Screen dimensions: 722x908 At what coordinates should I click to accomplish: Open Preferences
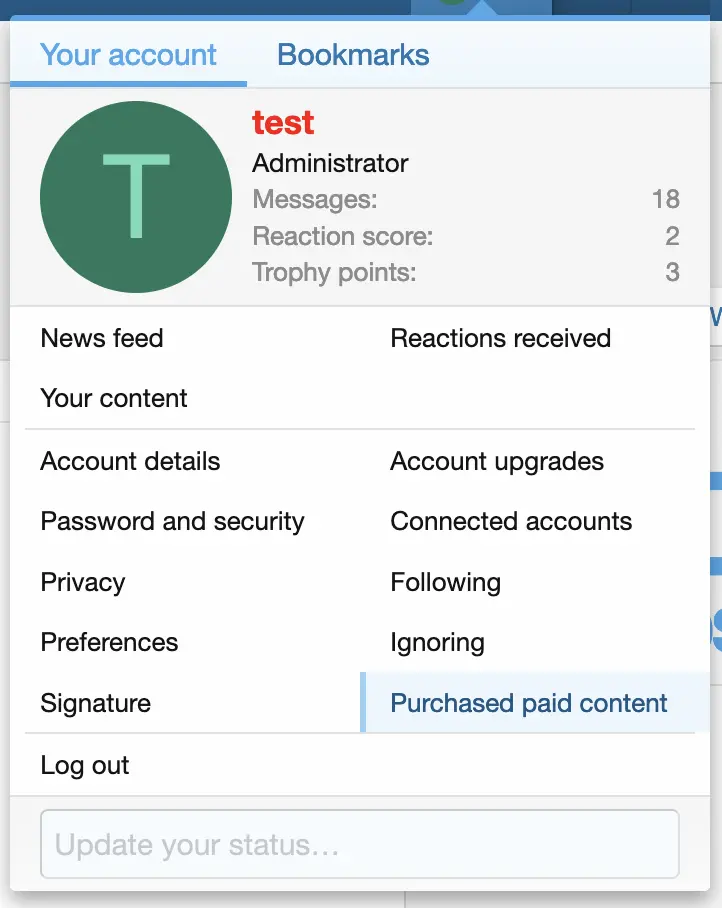(x=109, y=642)
